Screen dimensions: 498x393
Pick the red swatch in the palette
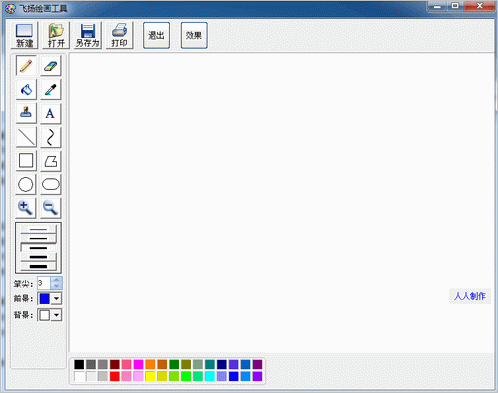(115, 376)
